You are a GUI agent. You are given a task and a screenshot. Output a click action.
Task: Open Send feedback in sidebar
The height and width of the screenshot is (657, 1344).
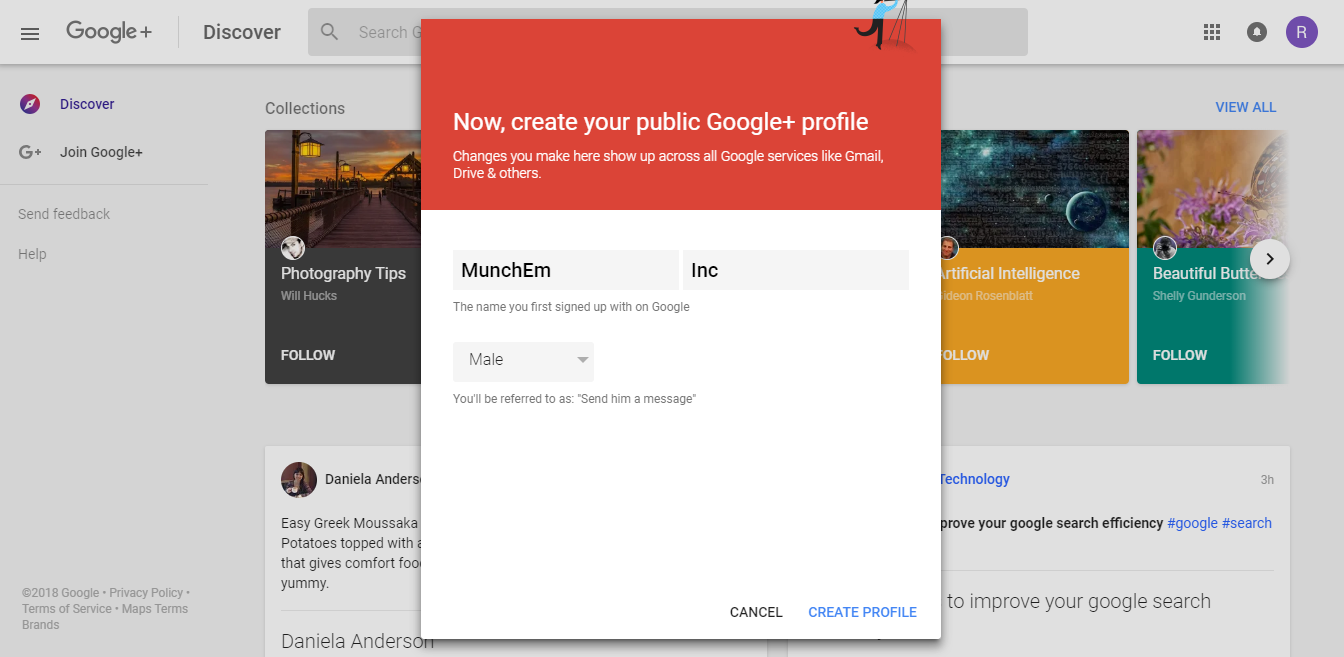pos(64,214)
